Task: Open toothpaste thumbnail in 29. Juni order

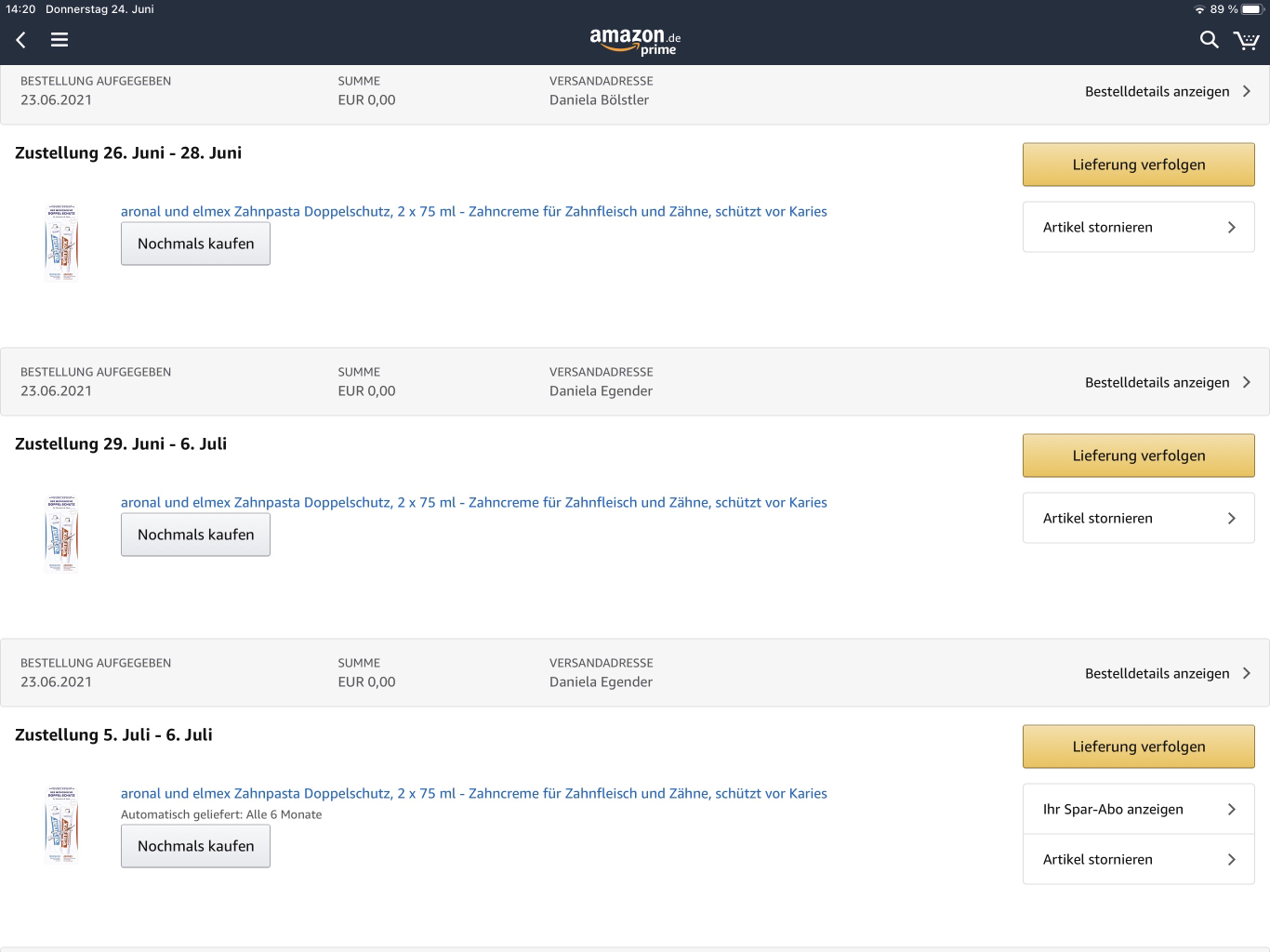Action: coord(61,534)
